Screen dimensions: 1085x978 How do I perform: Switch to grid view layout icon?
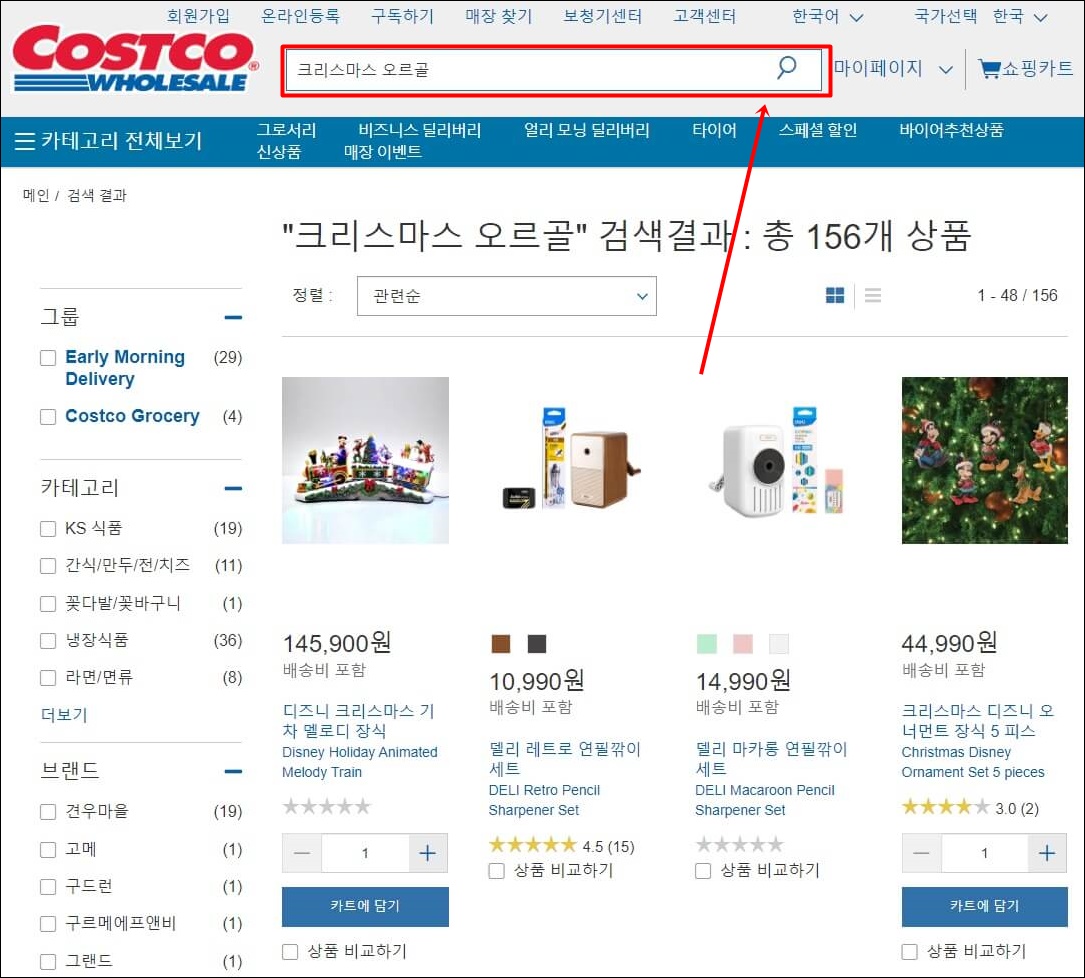pos(835,296)
